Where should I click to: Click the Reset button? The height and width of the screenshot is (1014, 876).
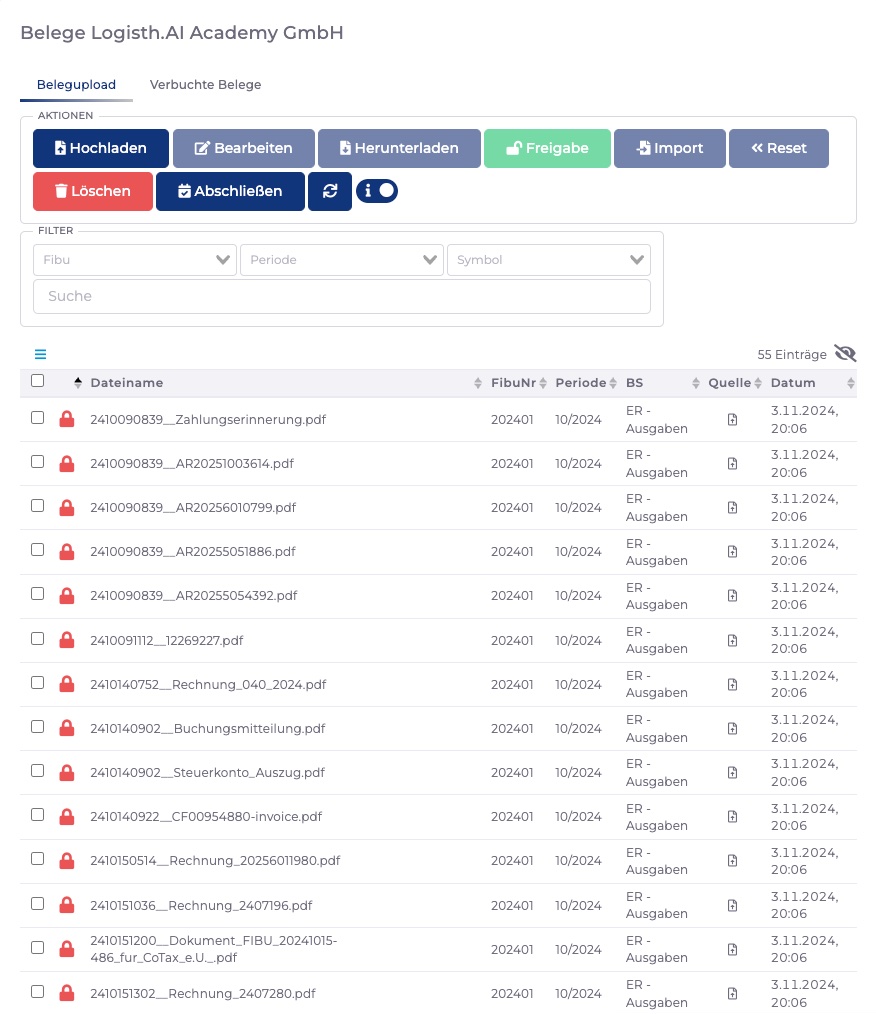pos(779,148)
